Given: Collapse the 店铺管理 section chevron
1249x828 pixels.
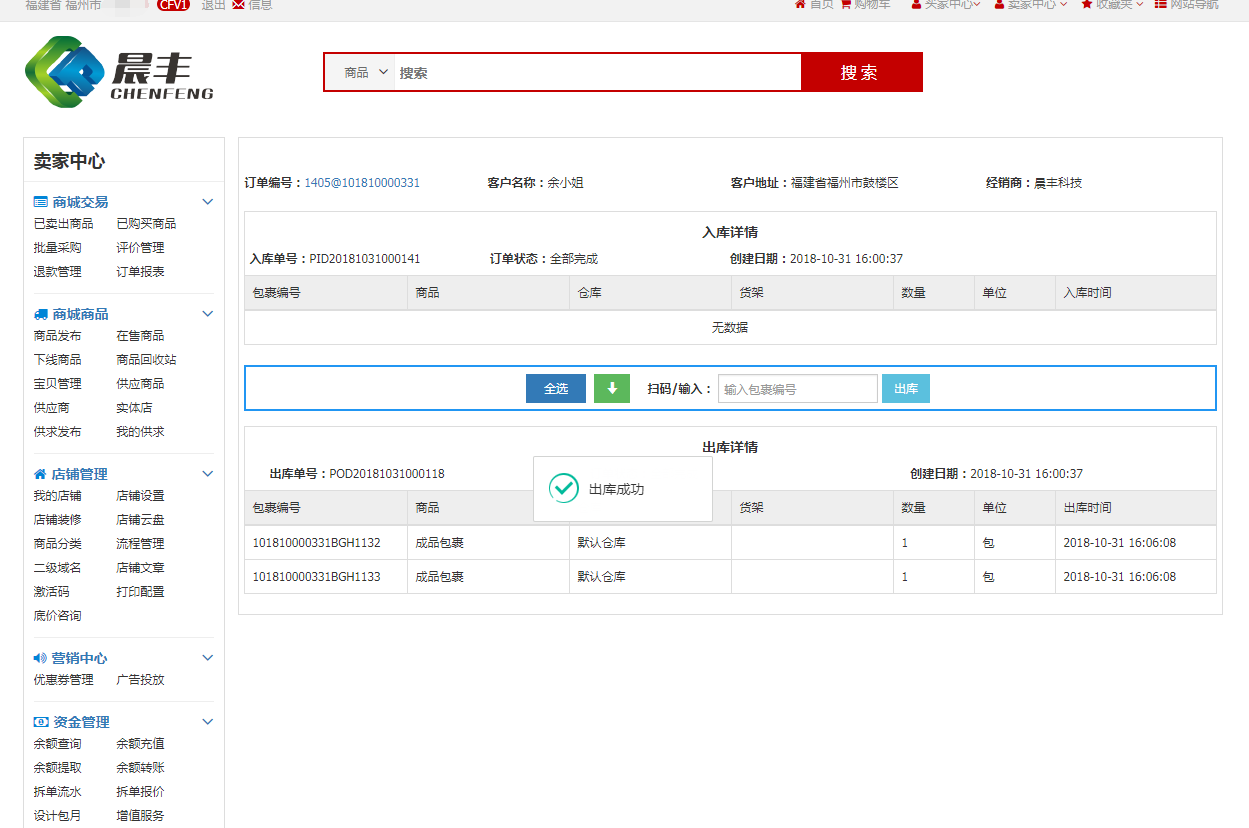Looking at the screenshot, I should tap(208, 474).
